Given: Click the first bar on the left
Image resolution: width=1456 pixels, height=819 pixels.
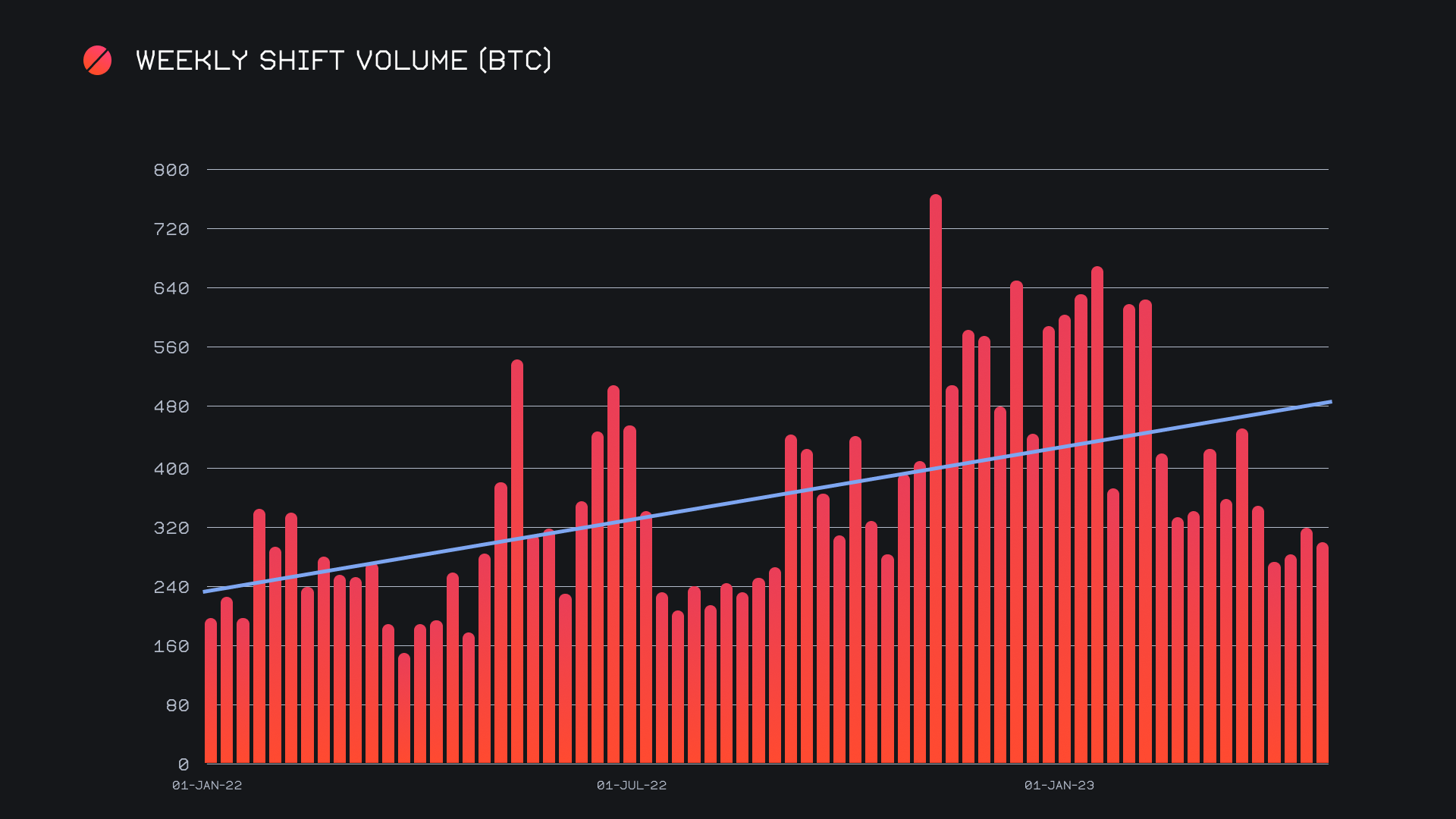Looking at the screenshot, I should coord(211,690).
